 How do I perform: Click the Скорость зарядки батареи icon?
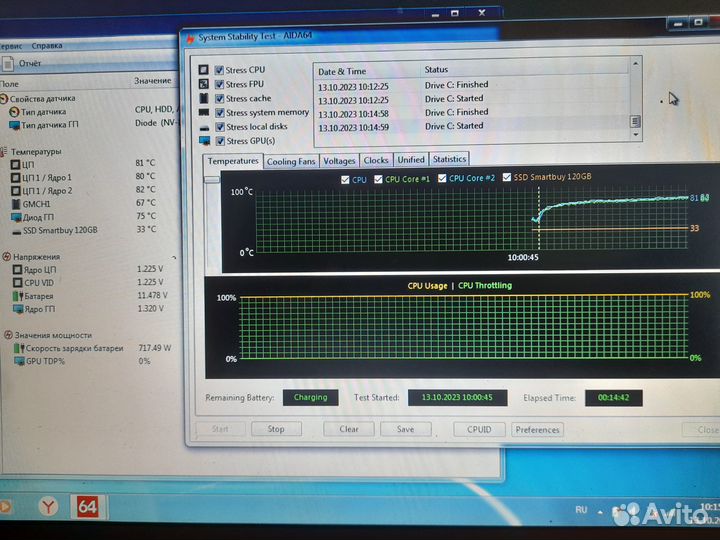[x=19, y=348]
